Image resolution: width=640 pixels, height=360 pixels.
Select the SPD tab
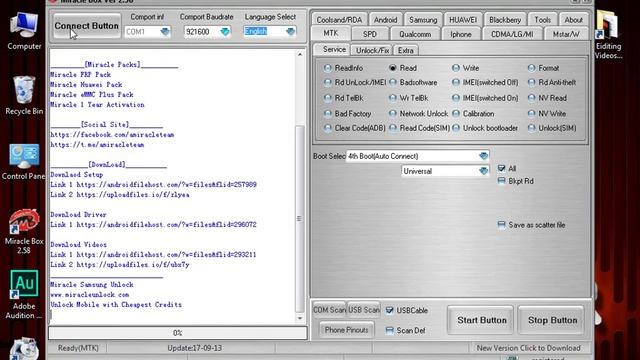370,34
